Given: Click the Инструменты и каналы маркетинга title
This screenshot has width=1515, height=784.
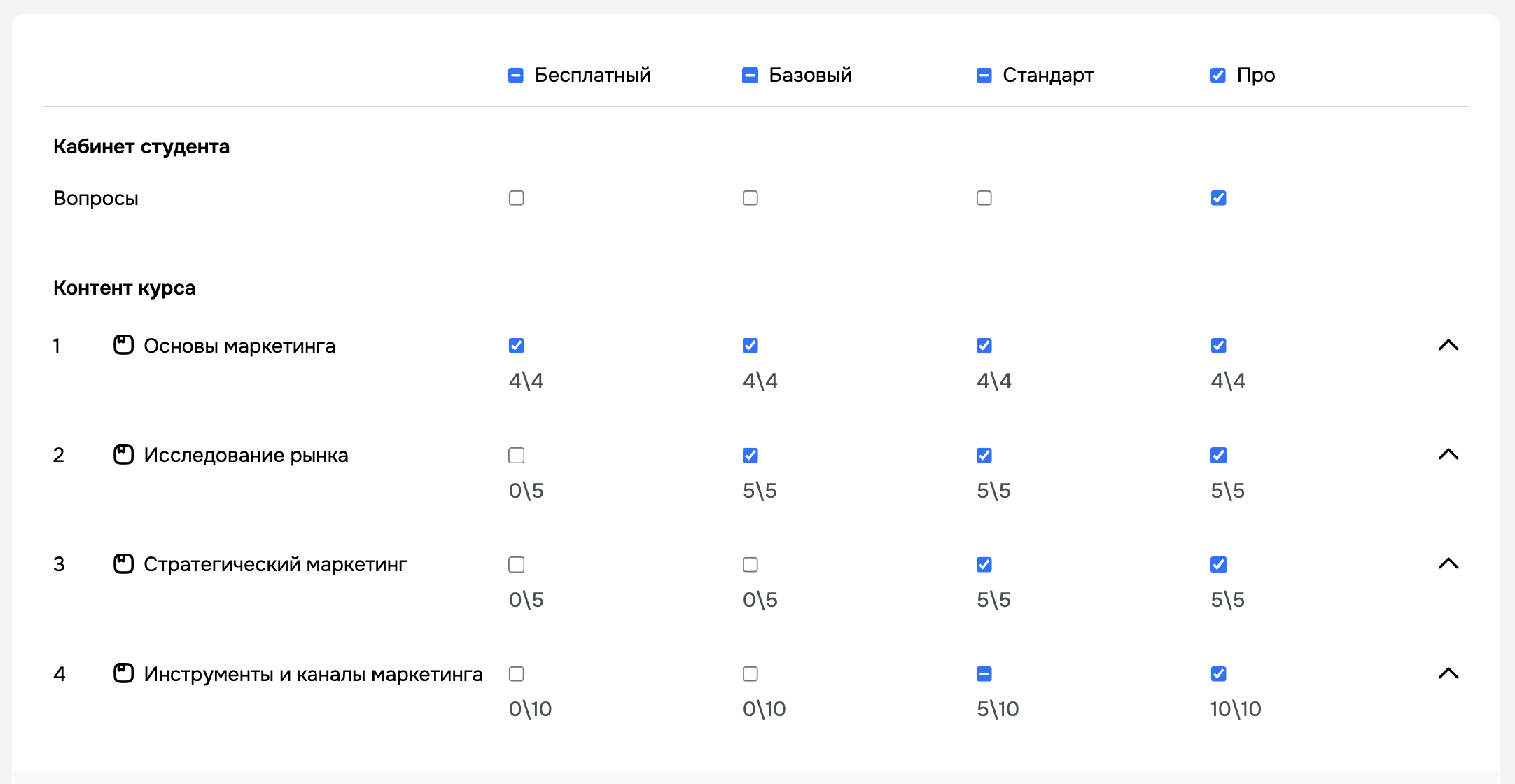Looking at the screenshot, I should 313,674.
